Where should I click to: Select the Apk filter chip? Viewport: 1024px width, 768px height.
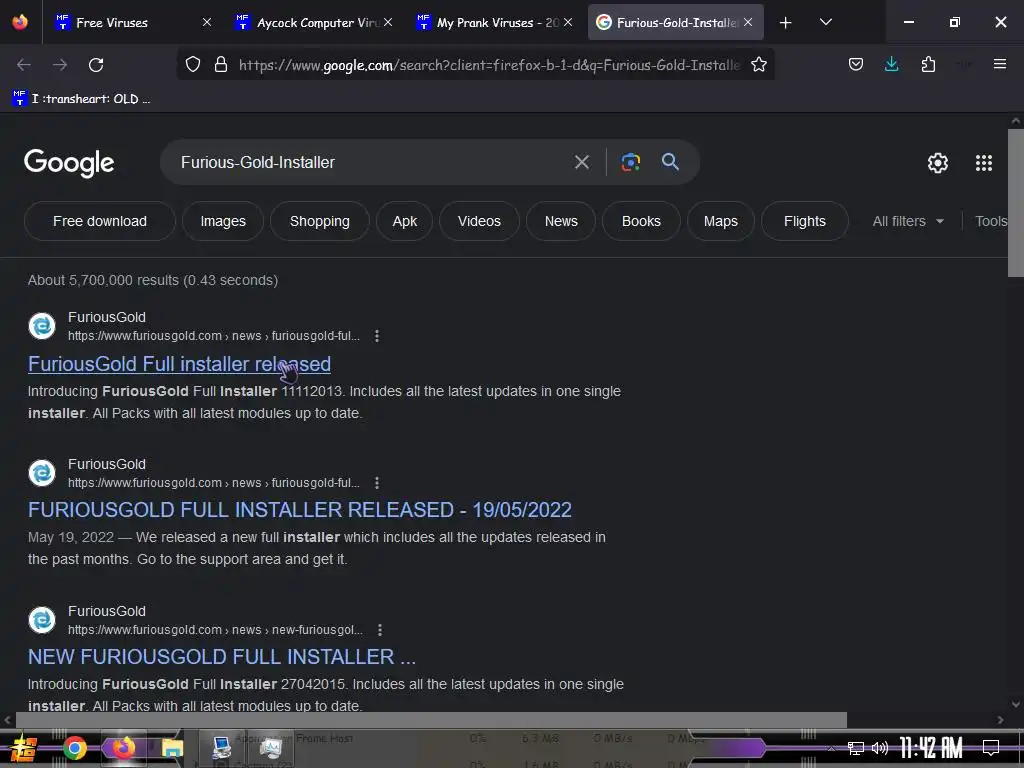tap(404, 221)
